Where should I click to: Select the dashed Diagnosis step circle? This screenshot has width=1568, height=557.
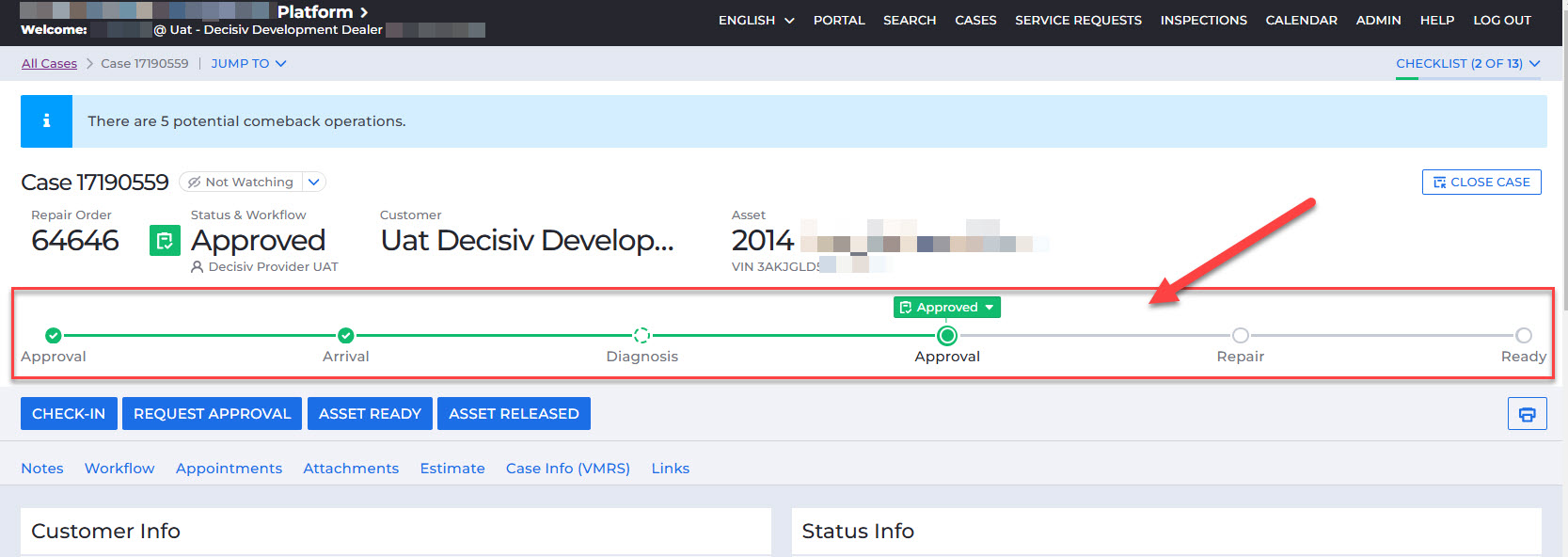[641, 336]
